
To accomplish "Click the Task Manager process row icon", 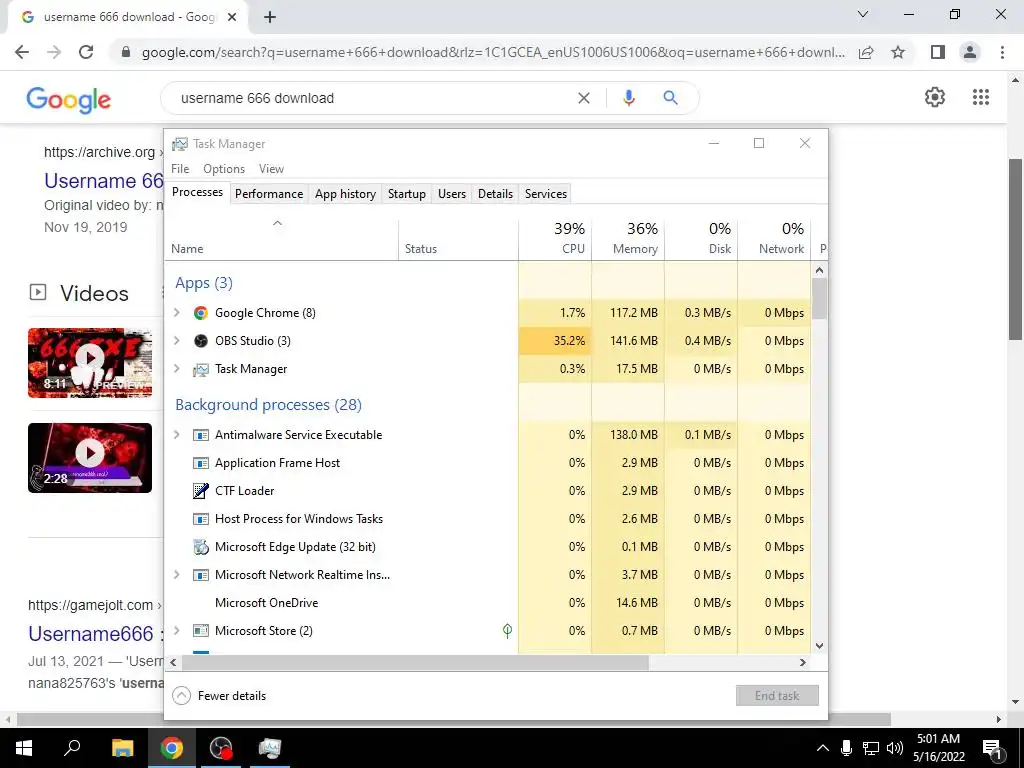I will (x=200, y=370).
